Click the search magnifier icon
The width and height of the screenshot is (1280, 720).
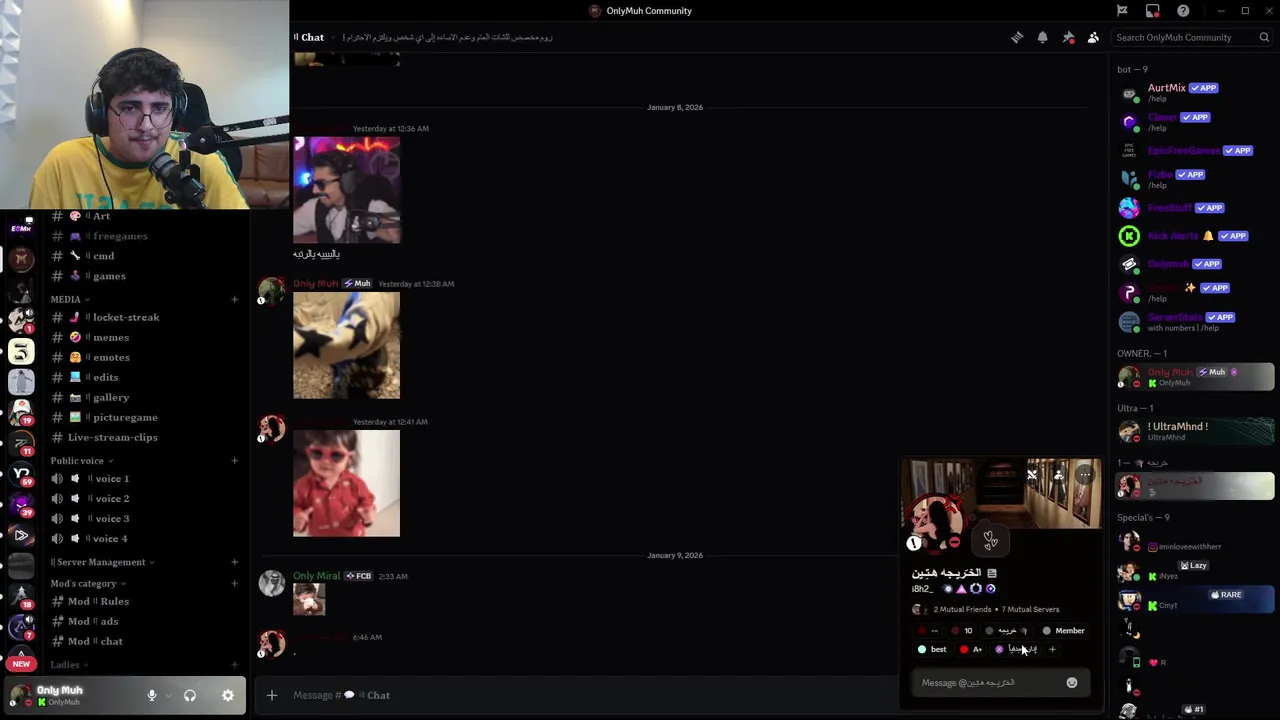click(1264, 37)
